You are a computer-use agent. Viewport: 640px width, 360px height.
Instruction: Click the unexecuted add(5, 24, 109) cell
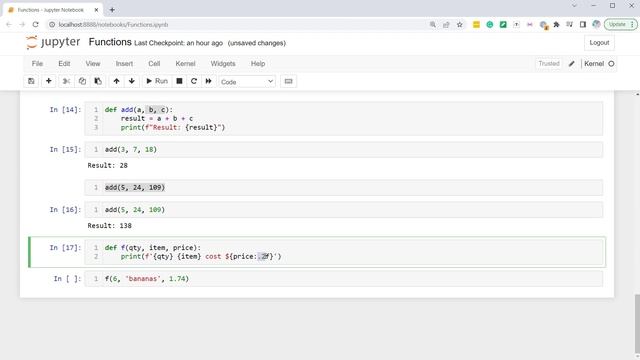click(343, 187)
